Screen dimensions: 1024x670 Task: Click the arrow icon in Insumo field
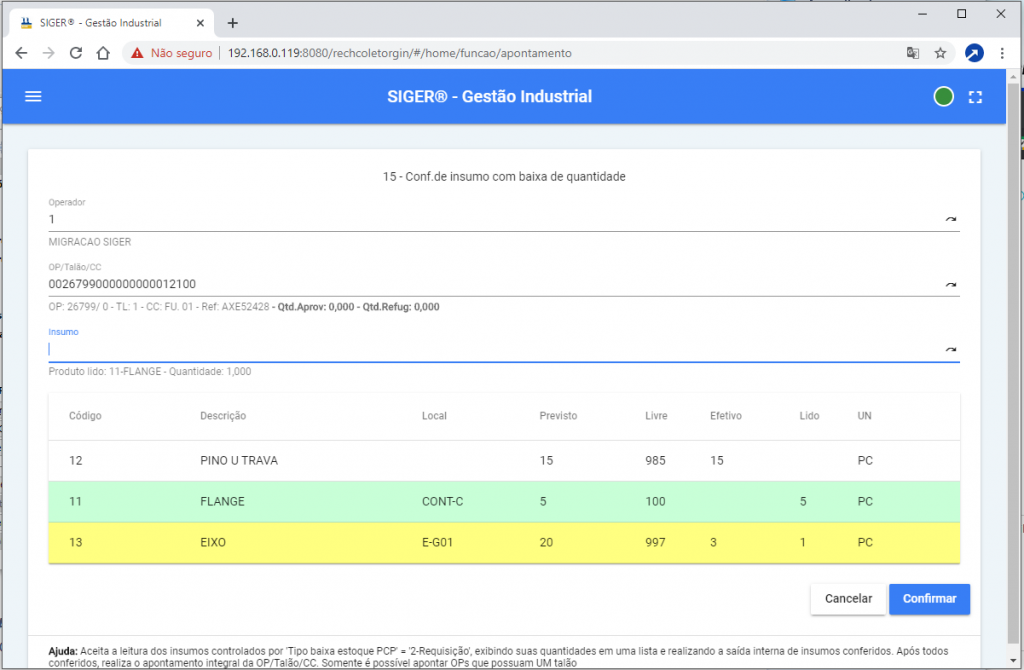coord(950,349)
